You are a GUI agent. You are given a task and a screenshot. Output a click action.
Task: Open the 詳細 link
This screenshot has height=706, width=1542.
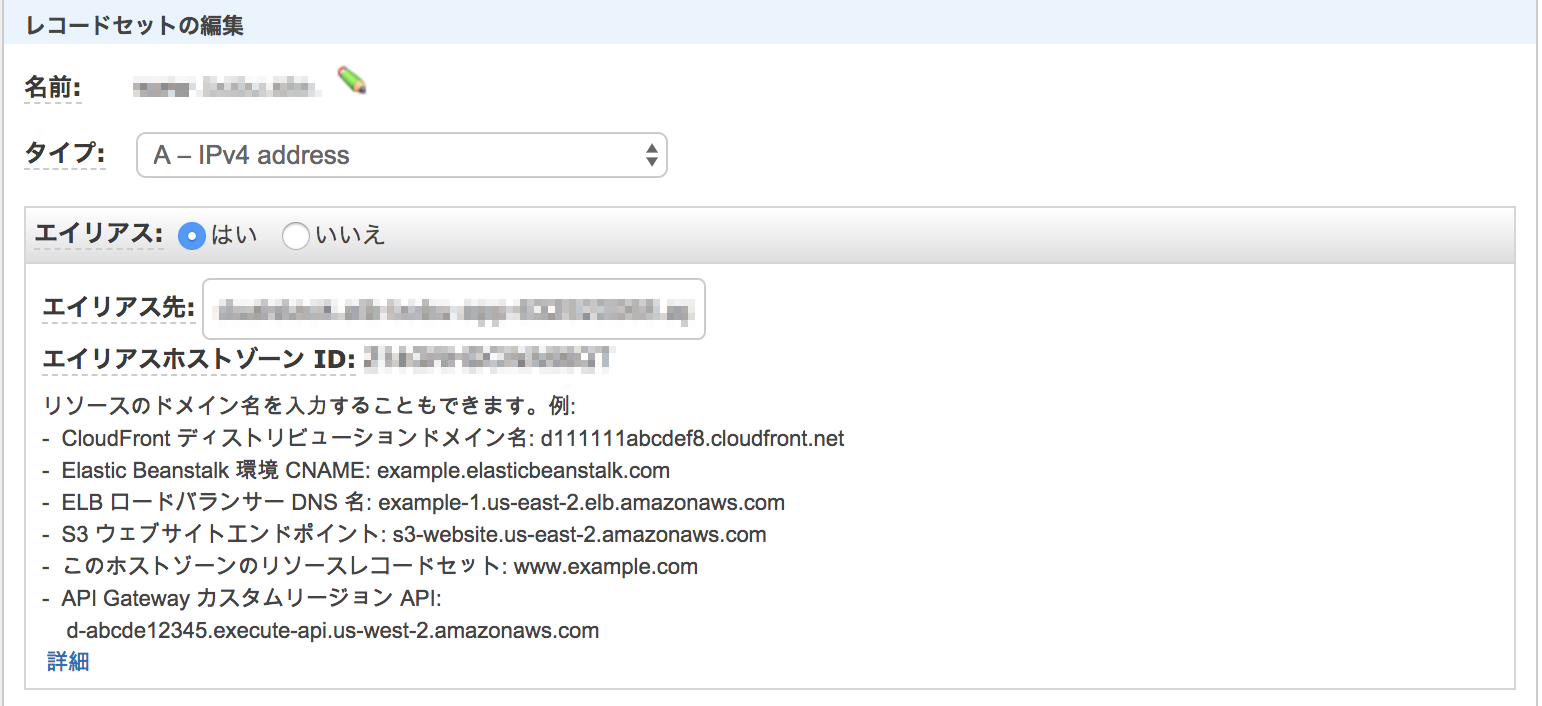pos(66,661)
